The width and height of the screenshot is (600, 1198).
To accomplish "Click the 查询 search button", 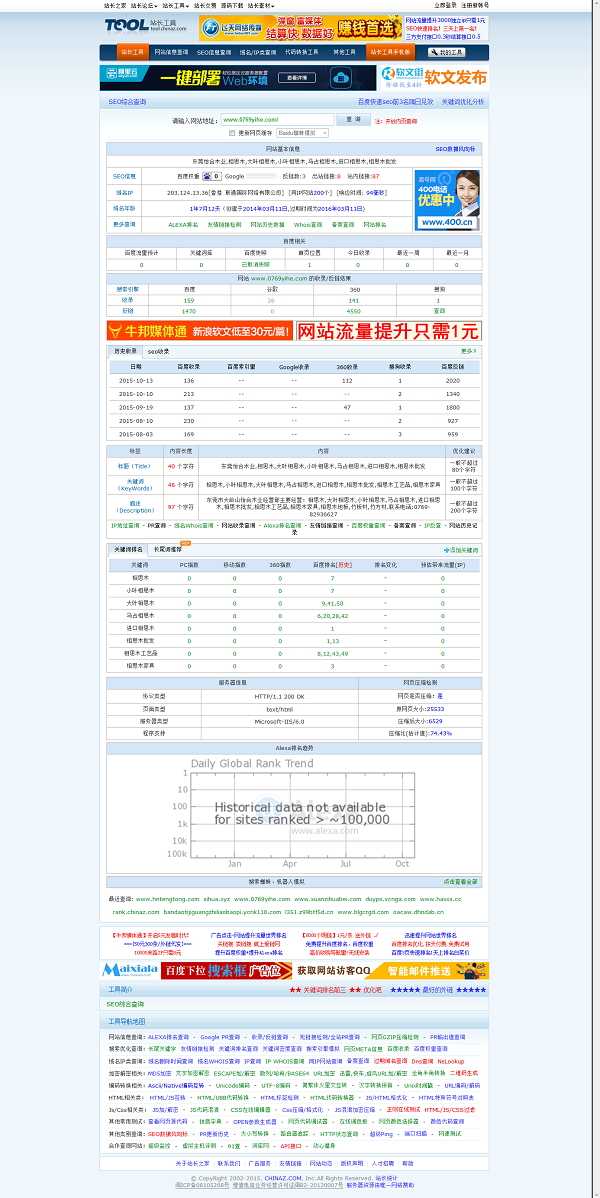I will pos(351,119).
